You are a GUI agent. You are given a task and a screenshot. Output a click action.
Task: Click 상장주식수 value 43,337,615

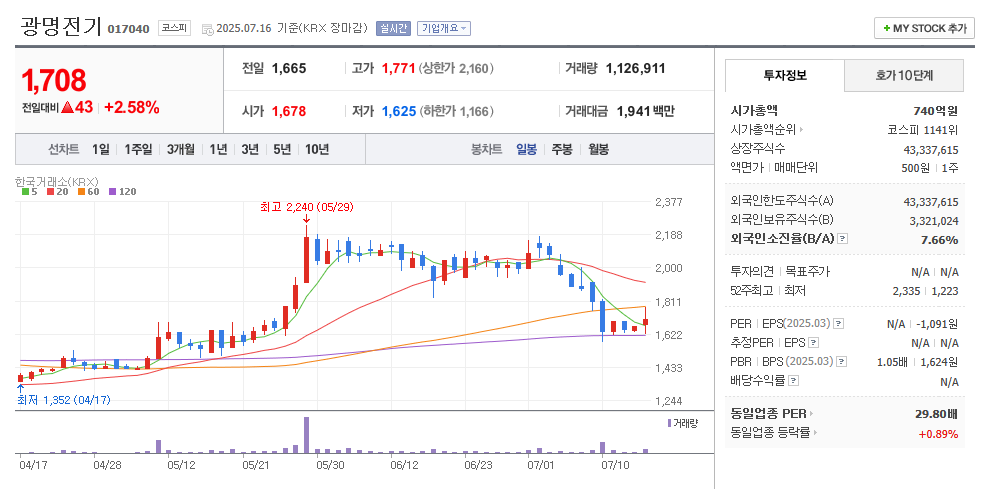pyautogui.click(x=931, y=150)
